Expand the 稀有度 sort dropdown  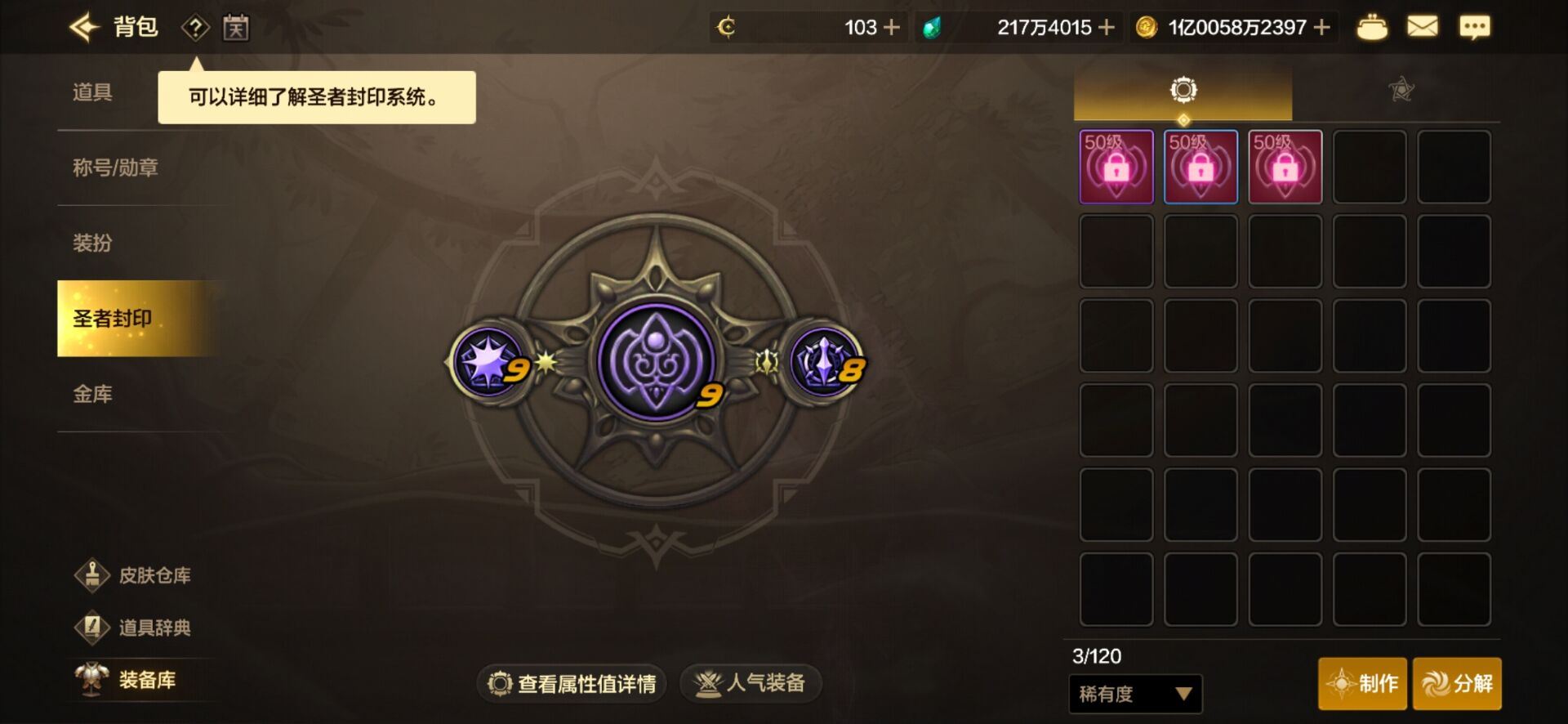[x=1135, y=694]
